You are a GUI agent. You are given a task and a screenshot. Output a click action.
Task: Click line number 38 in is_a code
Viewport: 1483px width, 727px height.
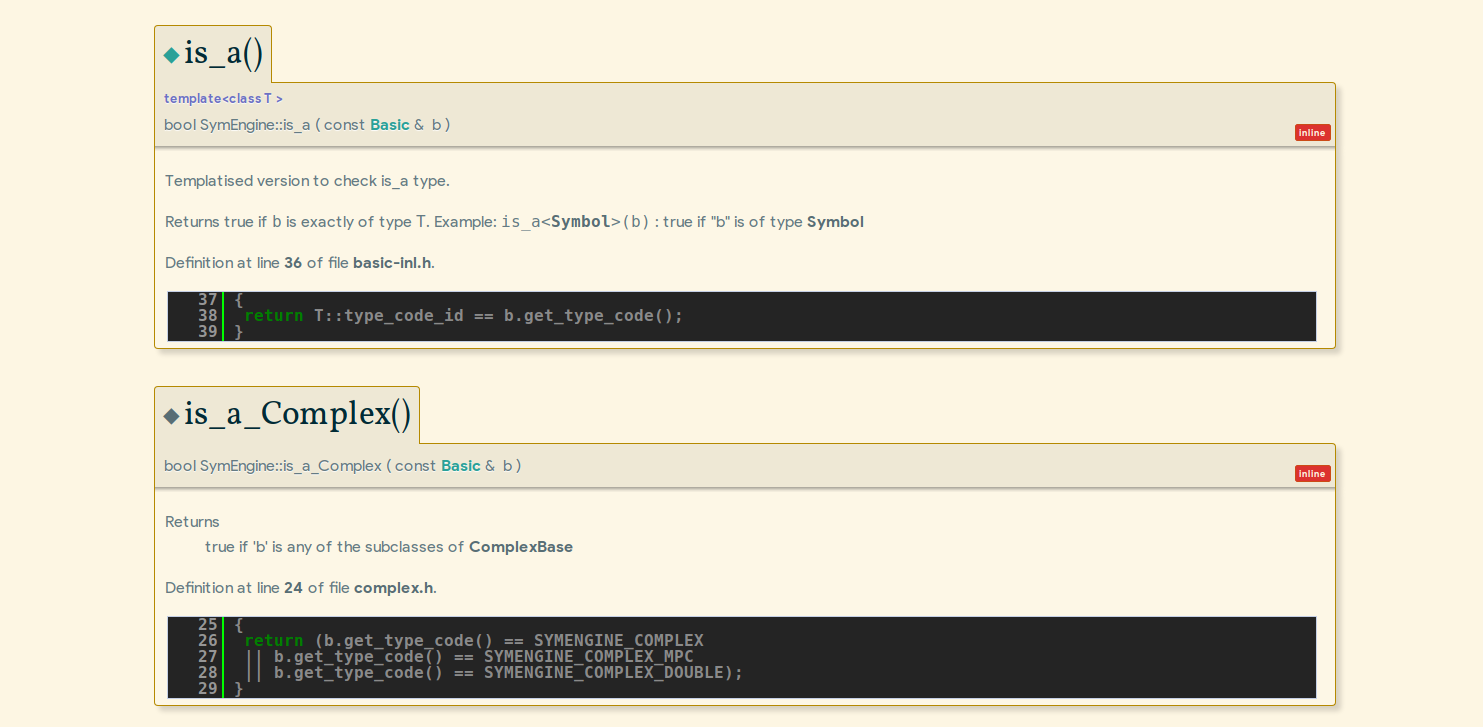(x=207, y=316)
